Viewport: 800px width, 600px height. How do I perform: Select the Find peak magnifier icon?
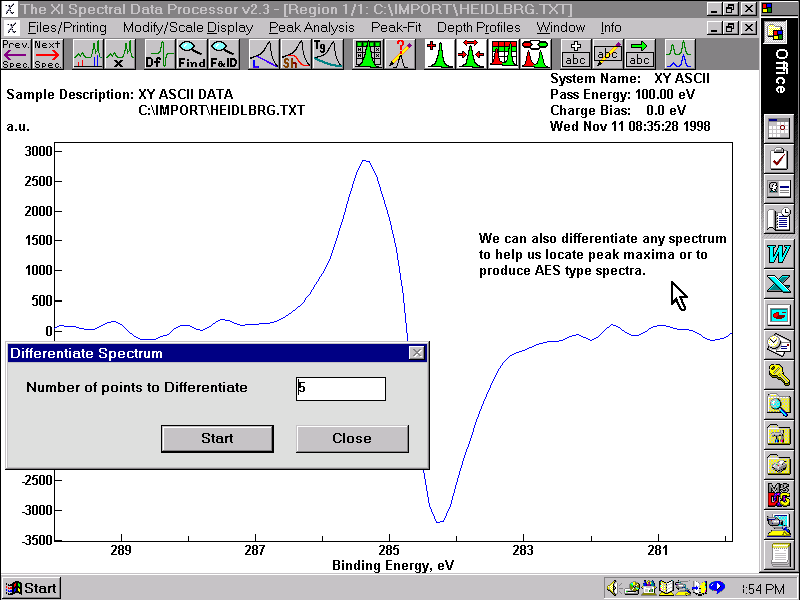(x=191, y=54)
